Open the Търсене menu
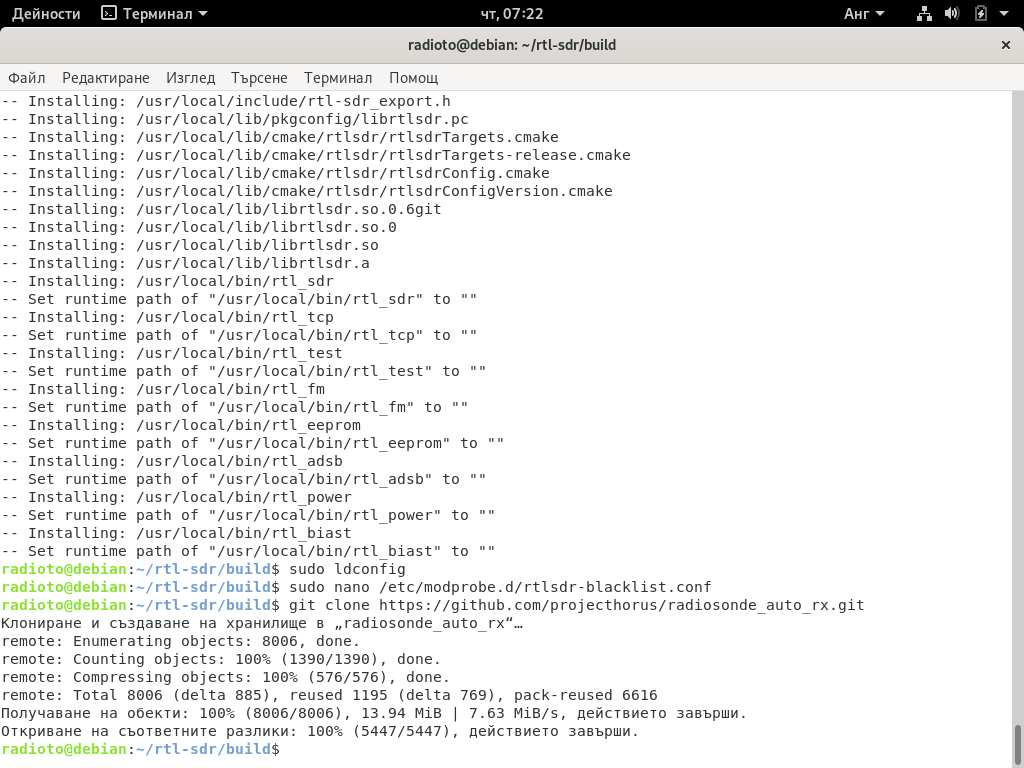Screen dimensions: 1024x768 tap(259, 78)
